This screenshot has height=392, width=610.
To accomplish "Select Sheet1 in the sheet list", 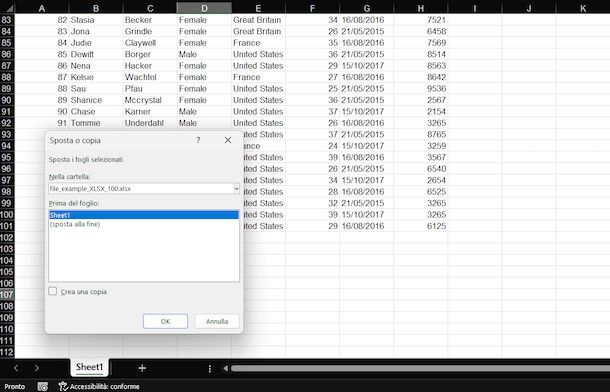I will (144, 215).
